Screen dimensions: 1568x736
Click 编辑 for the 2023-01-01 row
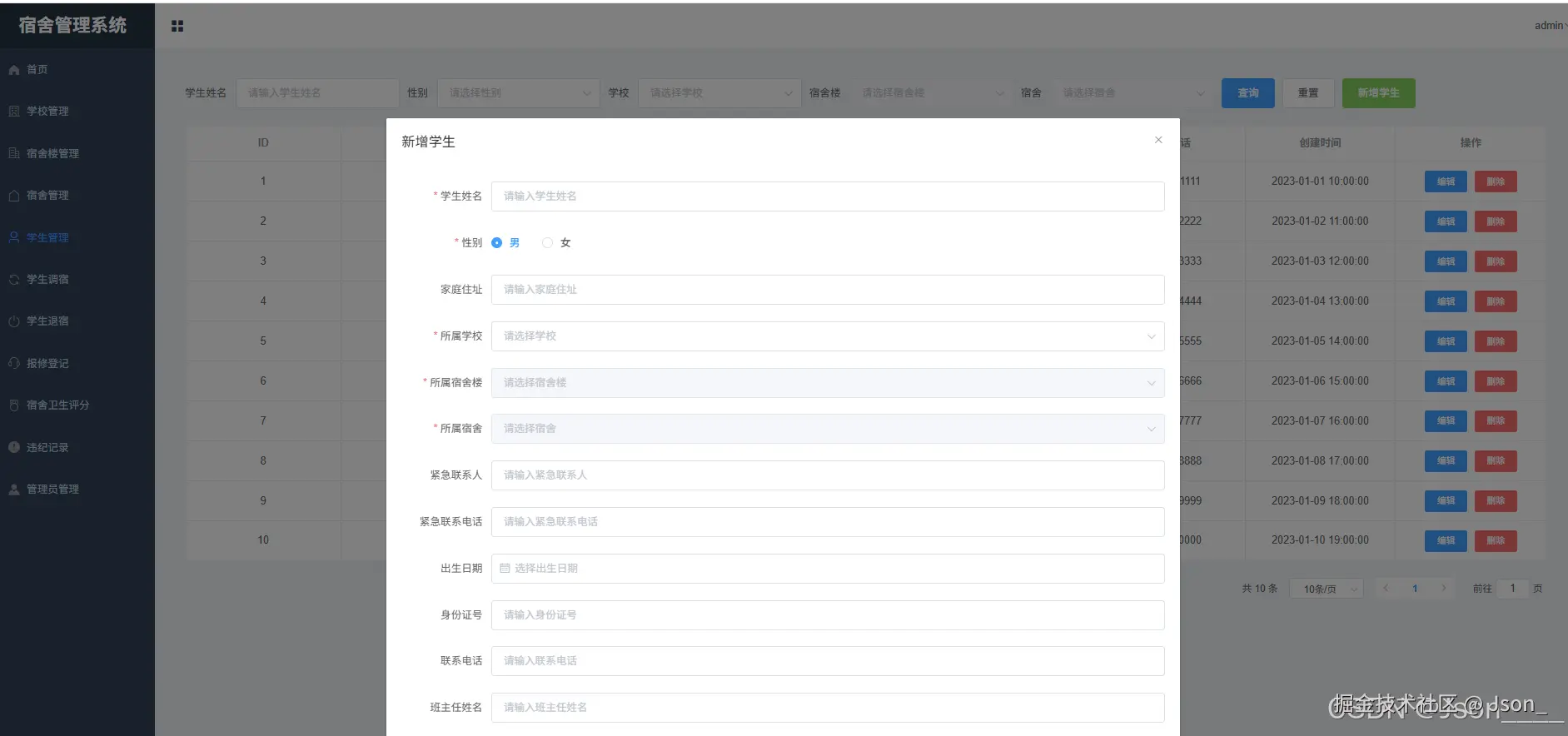tap(1446, 182)
